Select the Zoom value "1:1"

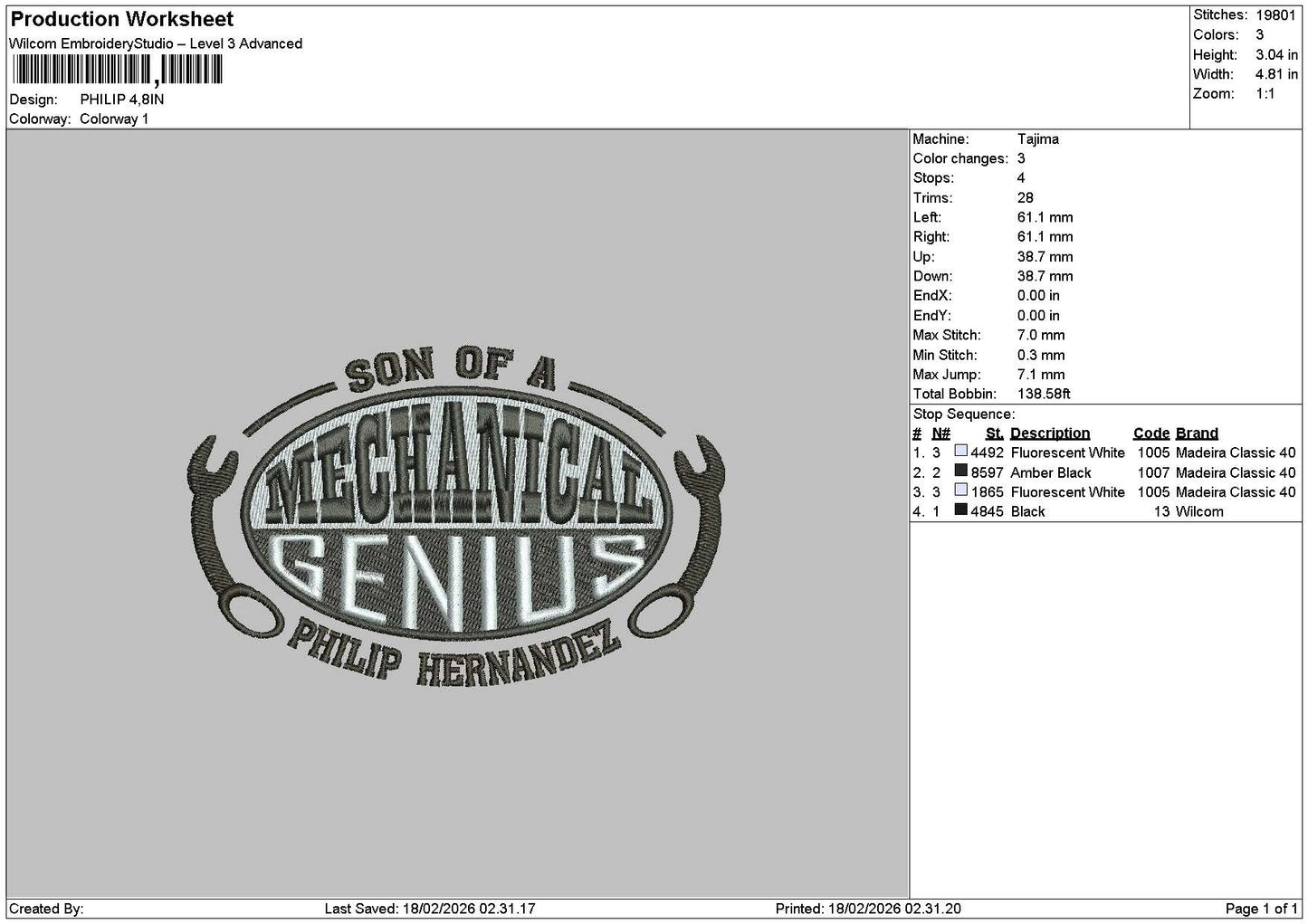[x=1265, y=94]
